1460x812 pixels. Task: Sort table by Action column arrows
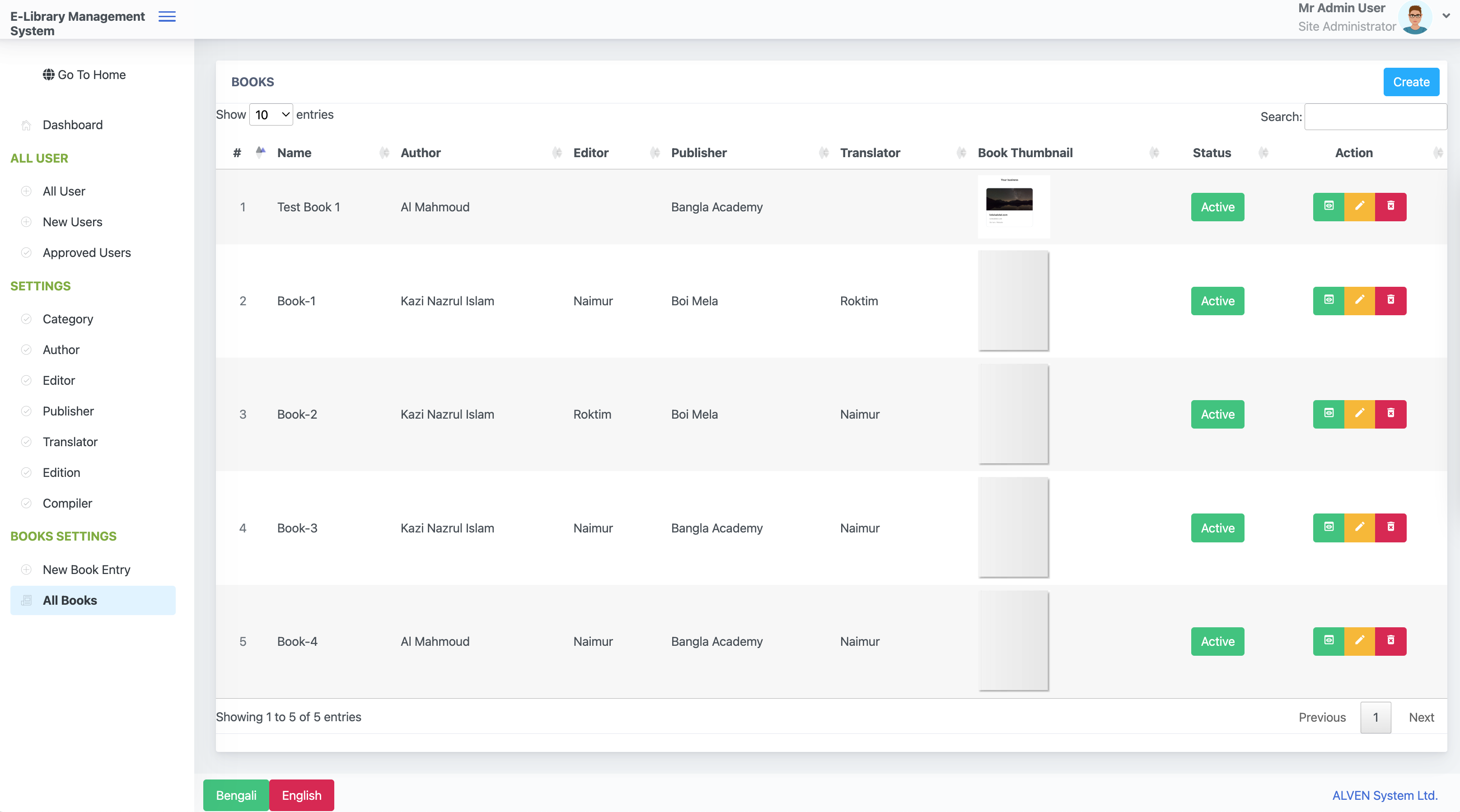1438,153
